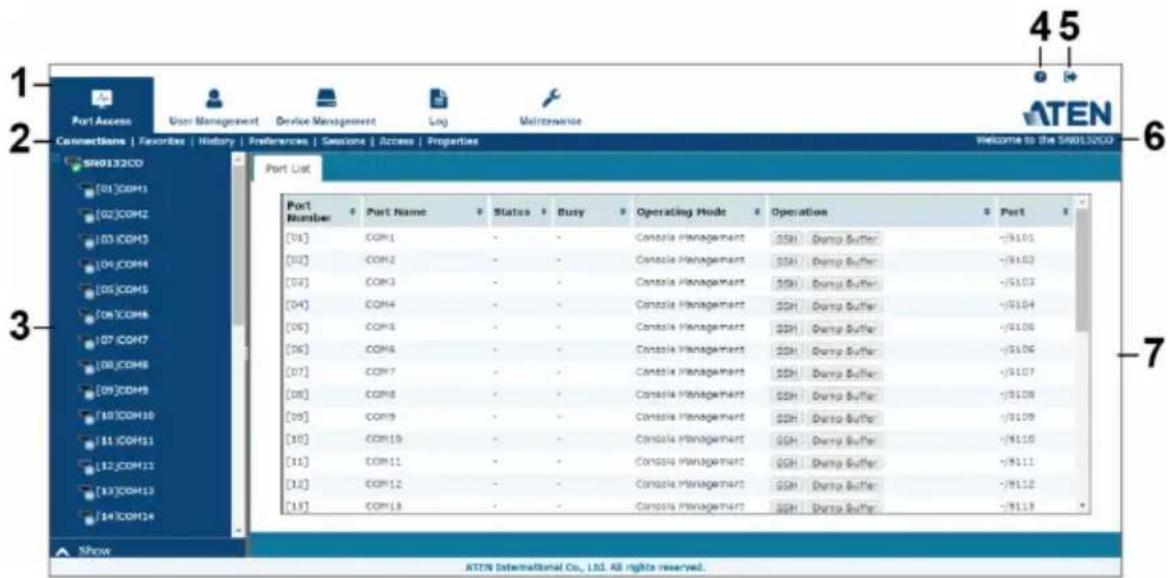Open User Management section
The height and width of the screenshot is (578, 1168).
pyautogui.click(x=213, y=106)
